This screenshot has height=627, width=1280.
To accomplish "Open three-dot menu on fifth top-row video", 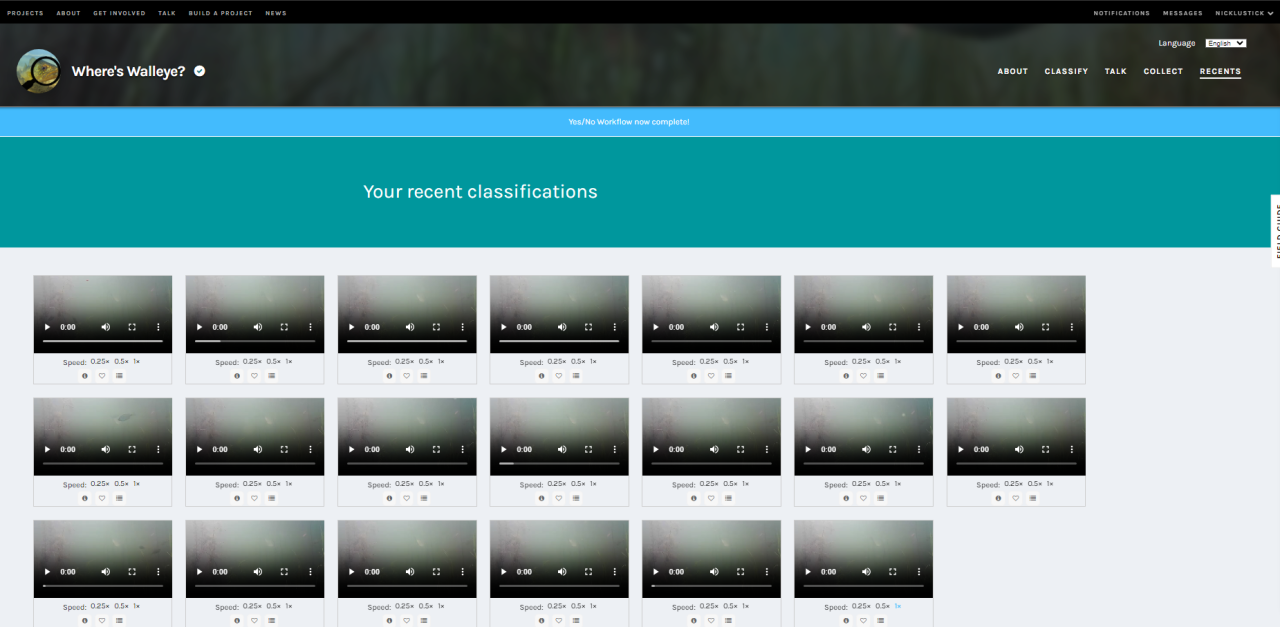I will tap(767, 327).
